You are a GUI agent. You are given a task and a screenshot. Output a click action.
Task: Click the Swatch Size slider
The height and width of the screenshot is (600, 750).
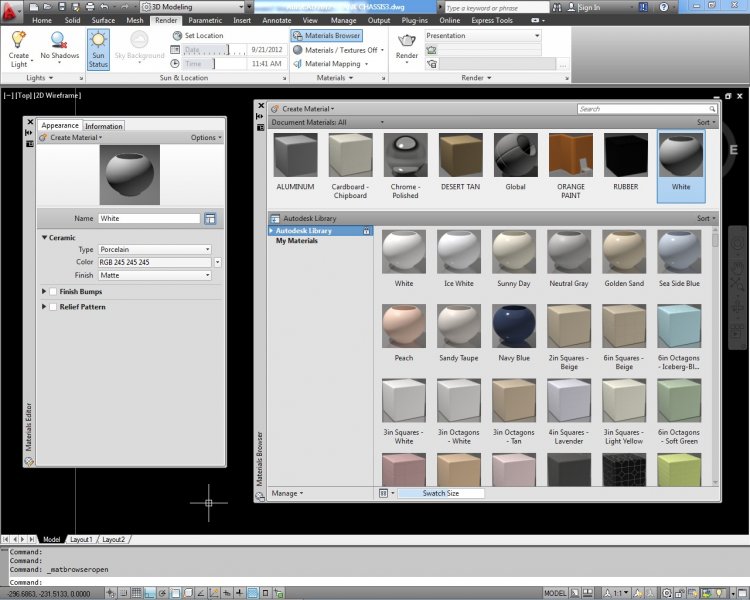[x=441, y=493]
